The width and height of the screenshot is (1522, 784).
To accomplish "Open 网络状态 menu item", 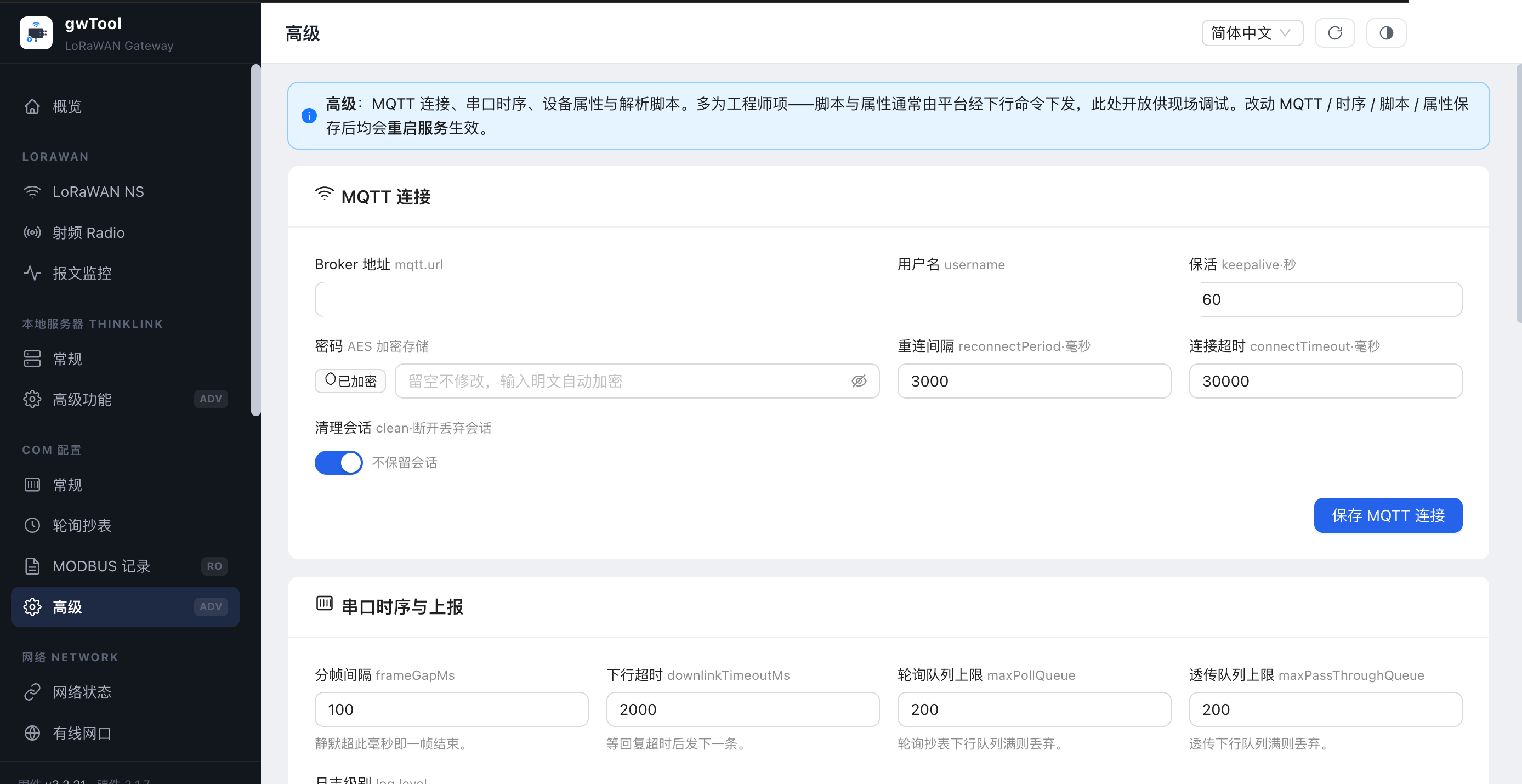I will (125, 692).
